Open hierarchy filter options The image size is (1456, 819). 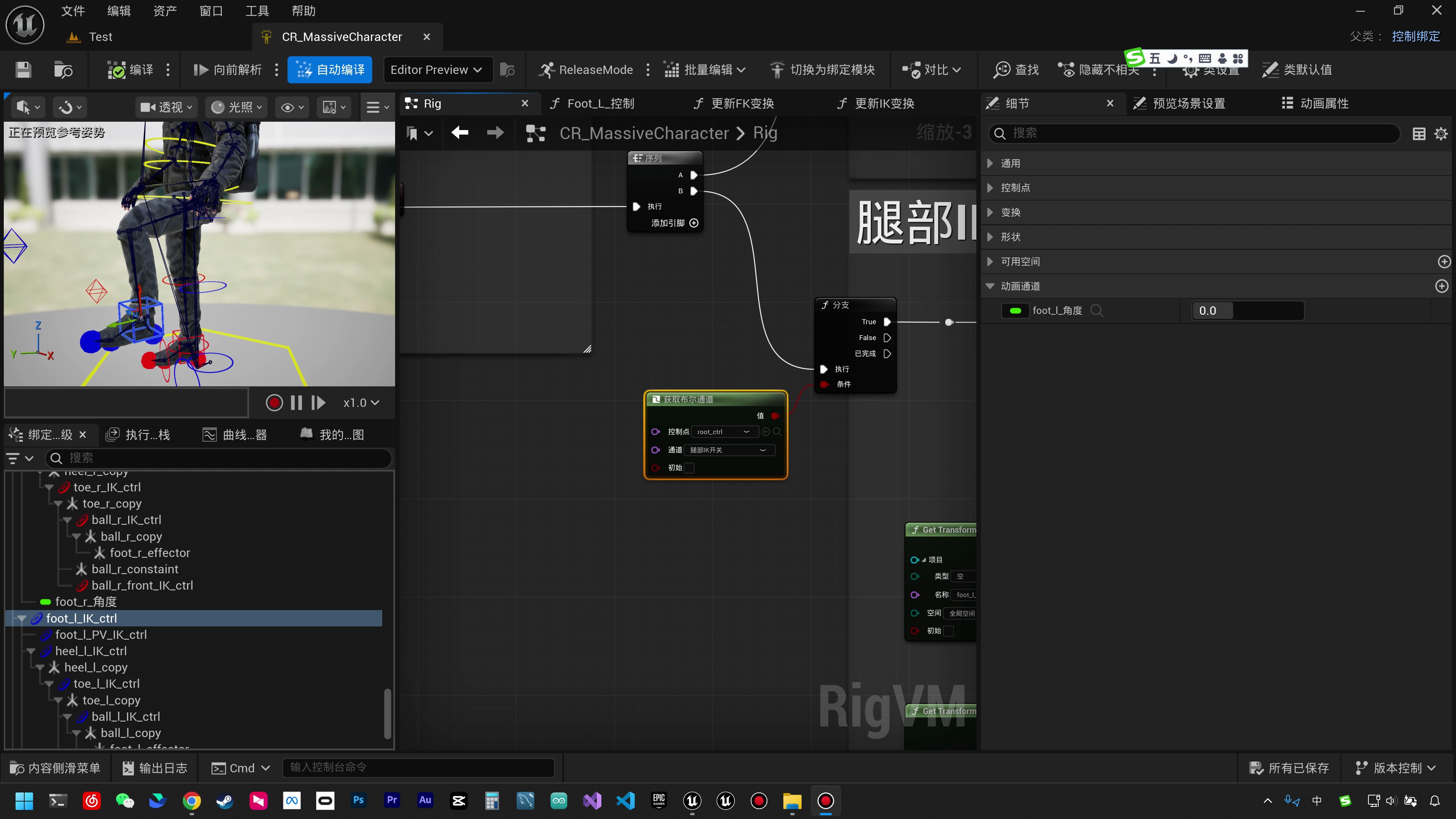click(19, 458)
